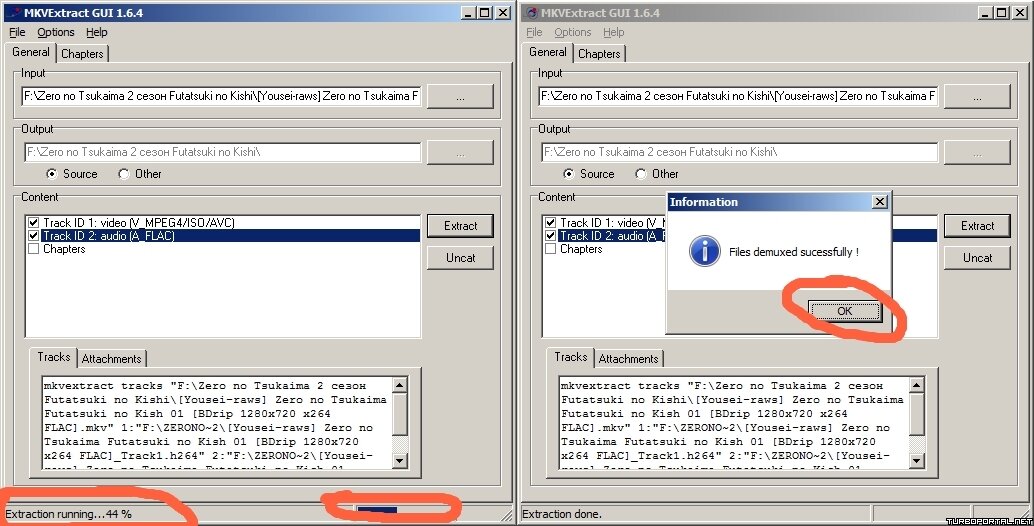The image size is (1034, 526).
Task: Check the Chapters box in left window
Action: tap(34, 248)
